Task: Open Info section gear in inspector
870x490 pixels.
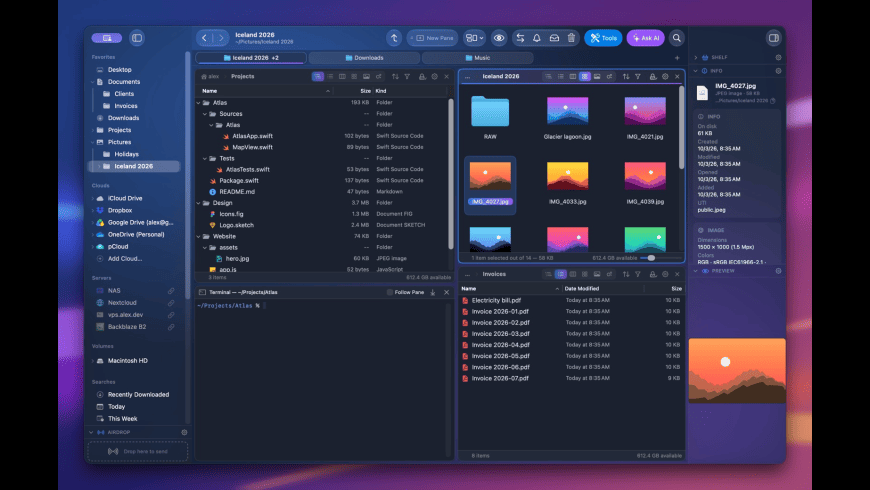Action: coord(778,71)
